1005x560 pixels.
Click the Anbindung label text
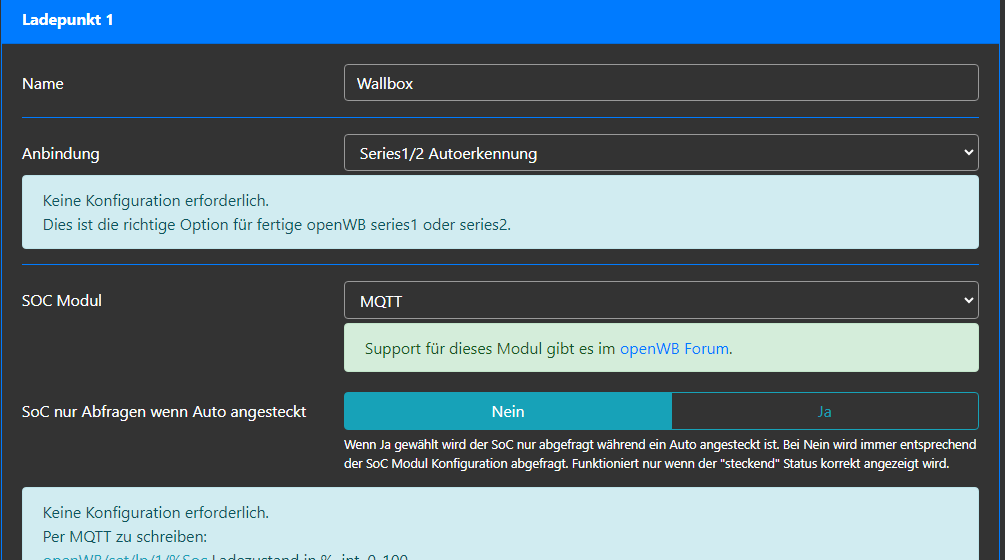pyautogui.click(x=61, y=154)
